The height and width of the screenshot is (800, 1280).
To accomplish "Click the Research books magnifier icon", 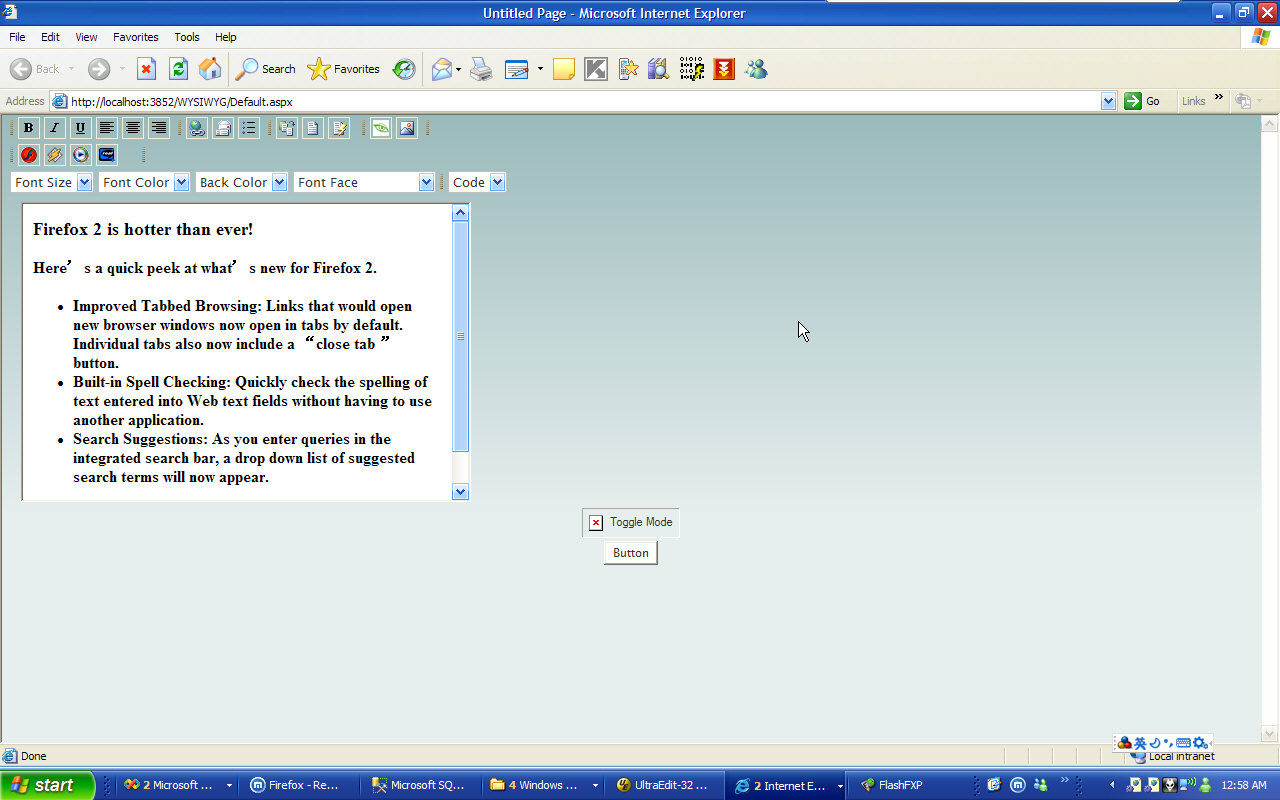I will click(657, 69).
